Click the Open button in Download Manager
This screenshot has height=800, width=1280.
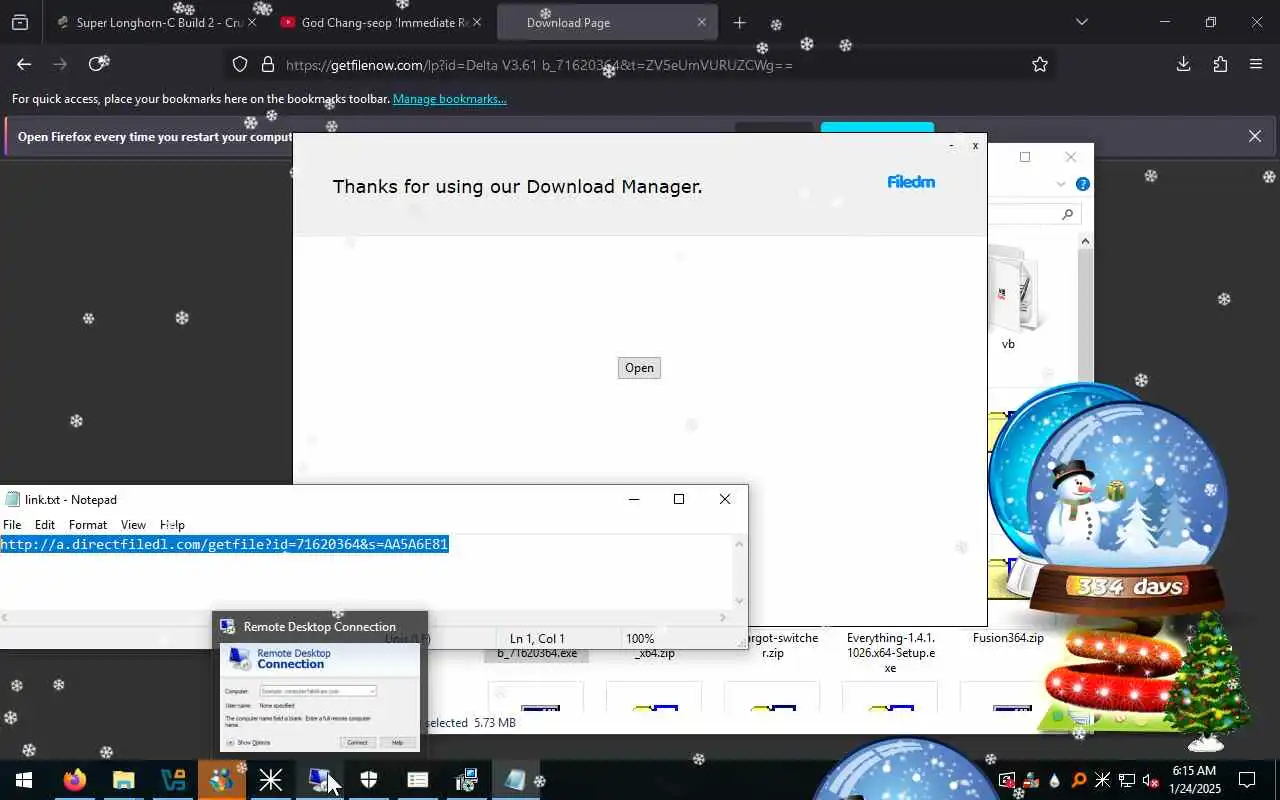639,368
